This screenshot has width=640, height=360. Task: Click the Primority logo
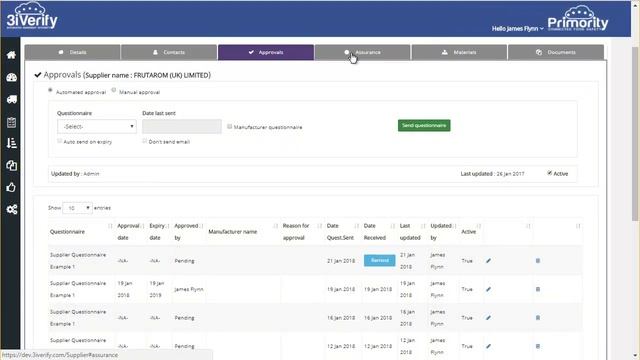pyautogui.click(x=578, y=19)
